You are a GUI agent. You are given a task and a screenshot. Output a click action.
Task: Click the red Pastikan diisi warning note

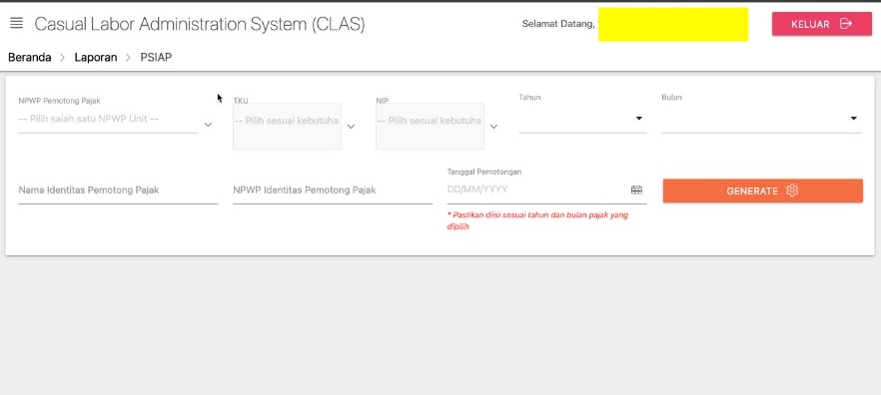pyautogui.click(x=537, y=221)
